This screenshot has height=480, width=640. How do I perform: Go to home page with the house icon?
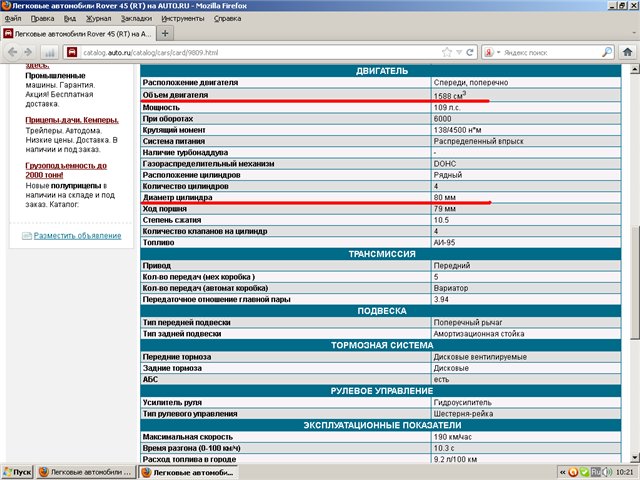coord(627,52)
